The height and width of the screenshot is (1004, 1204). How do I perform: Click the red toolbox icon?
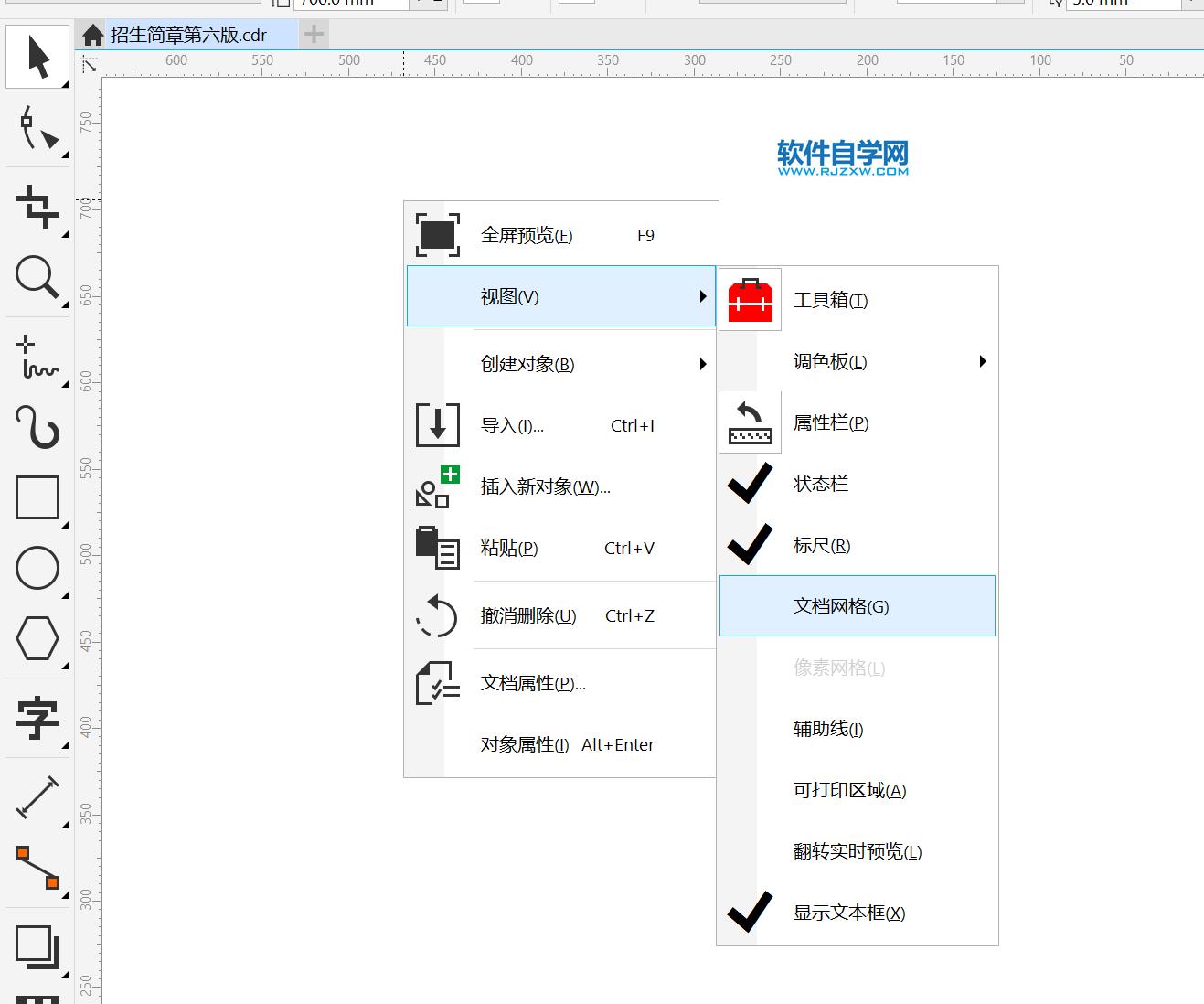click(751, 300)
